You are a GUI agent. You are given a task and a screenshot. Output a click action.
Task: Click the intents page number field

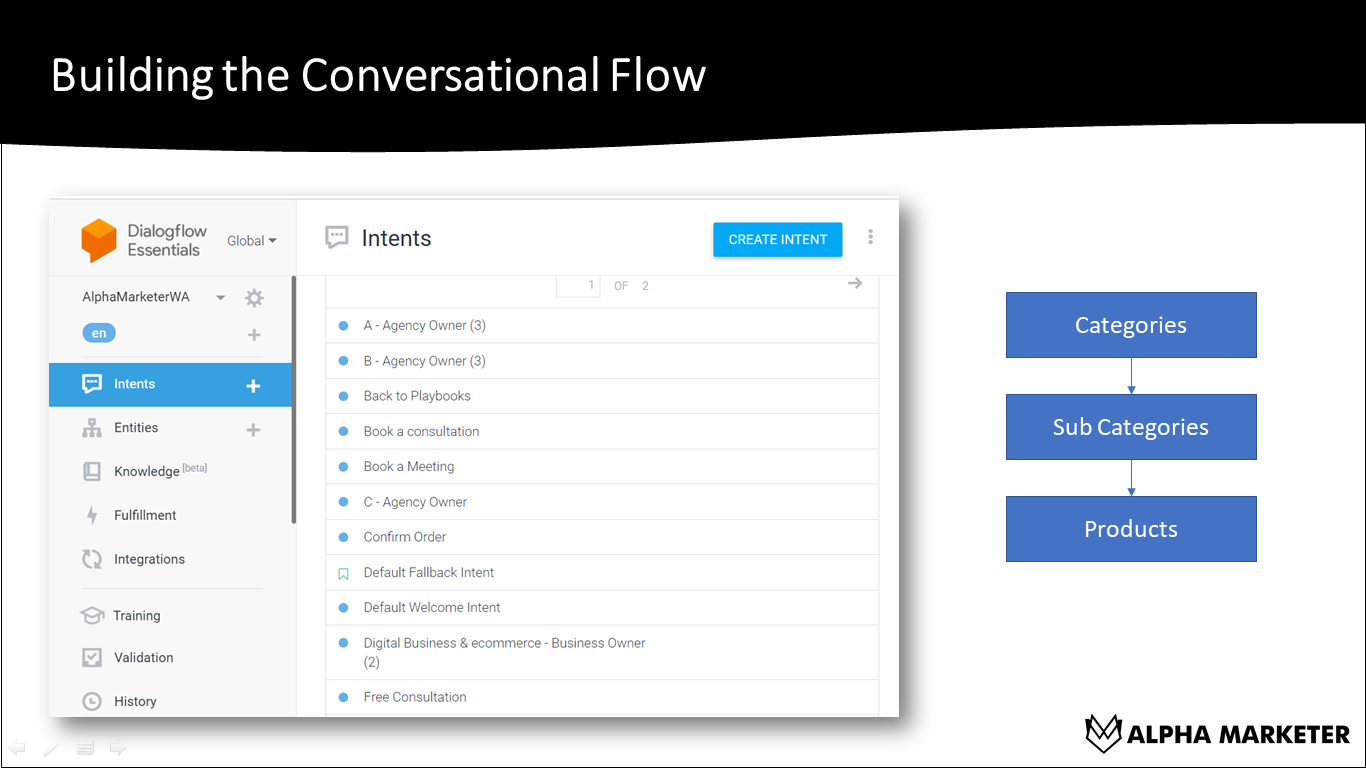coord(578,285)
